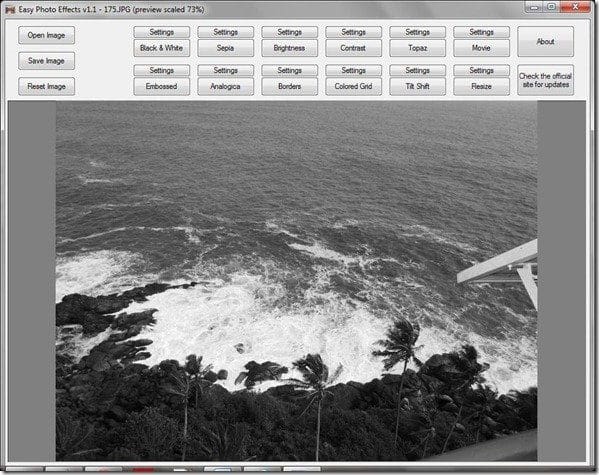Open Settings above the Tilt Shift button
Screen dimensions: 599x475
click(418, 70)
